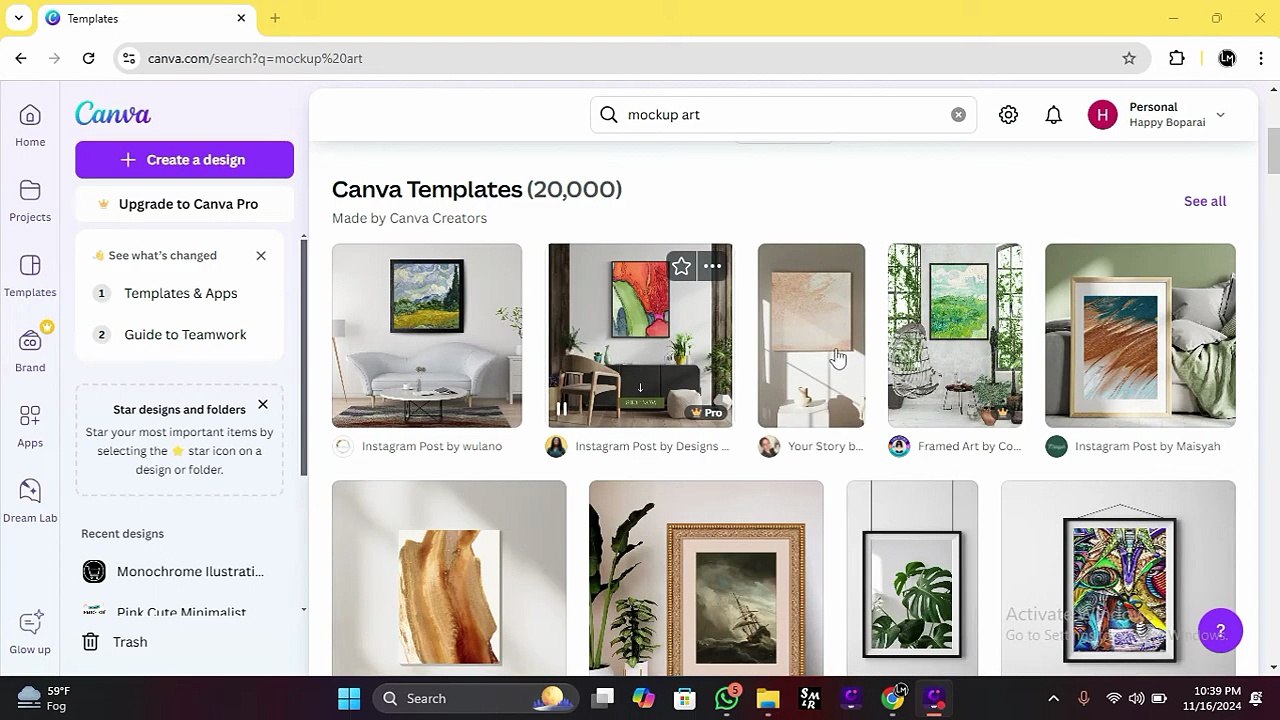Open a new browser tab
Image resolution: width=1280 pixels, height=720 pixels.
[x=274, y=18]
